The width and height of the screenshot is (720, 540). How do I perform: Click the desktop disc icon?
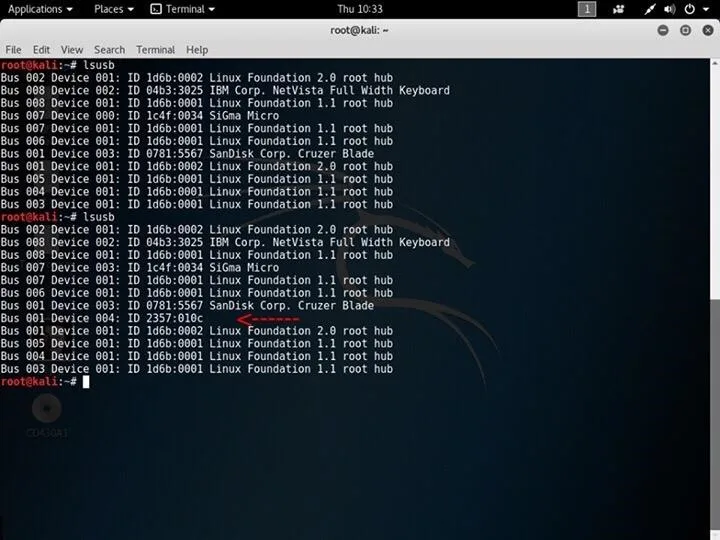click(47, 409)
